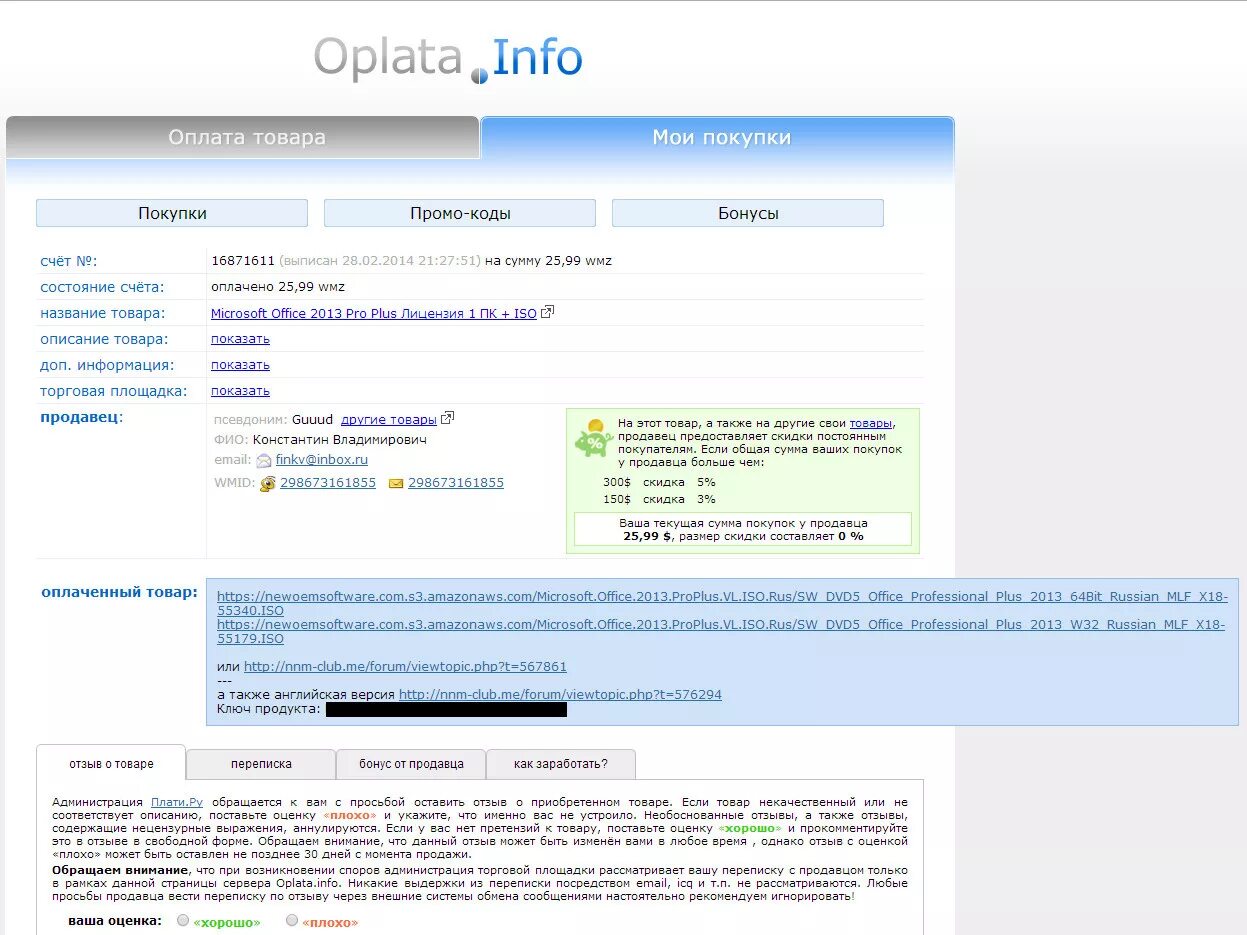Click the Oplata.Info logo

tap(448, 58)
